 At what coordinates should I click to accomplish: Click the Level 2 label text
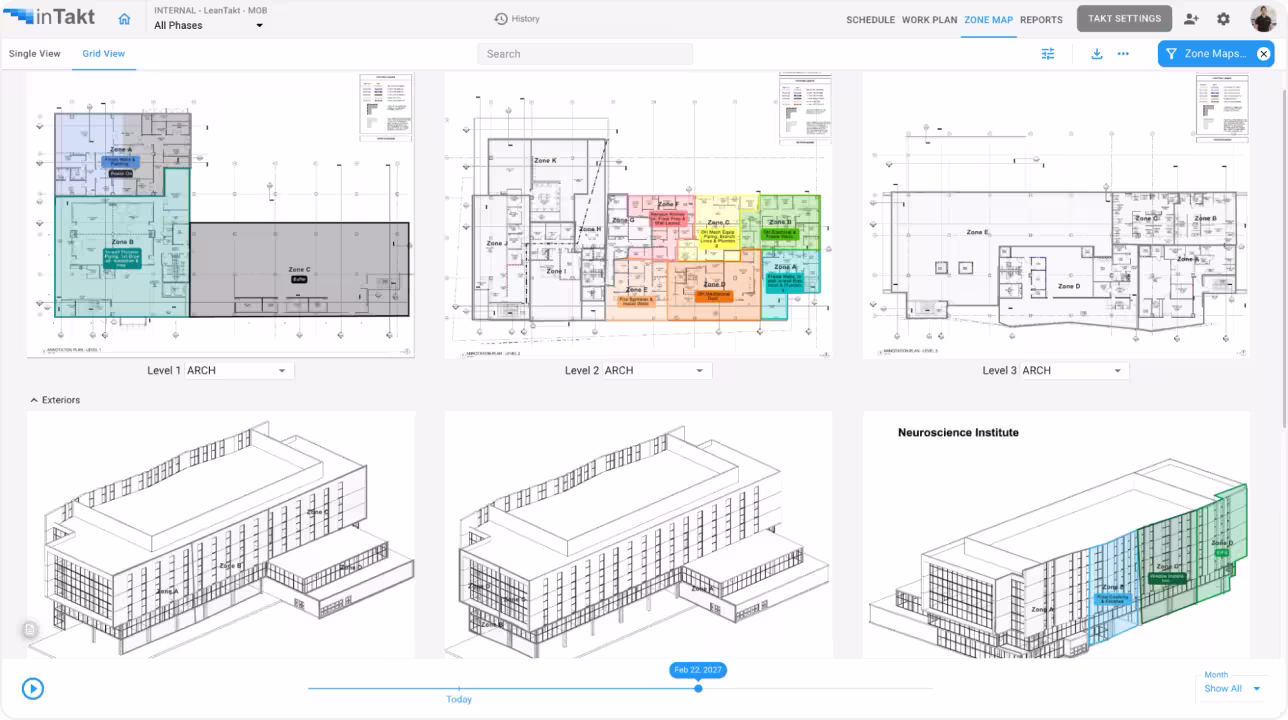582,371
